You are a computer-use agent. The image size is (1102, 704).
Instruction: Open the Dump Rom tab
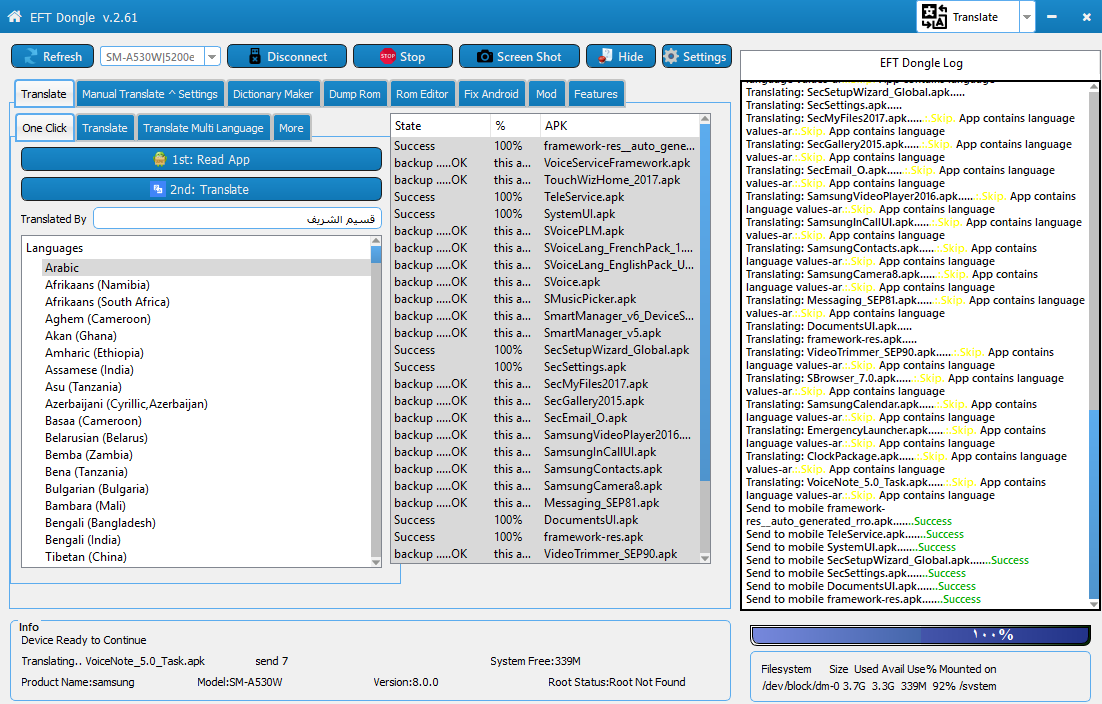click(354, 93)
